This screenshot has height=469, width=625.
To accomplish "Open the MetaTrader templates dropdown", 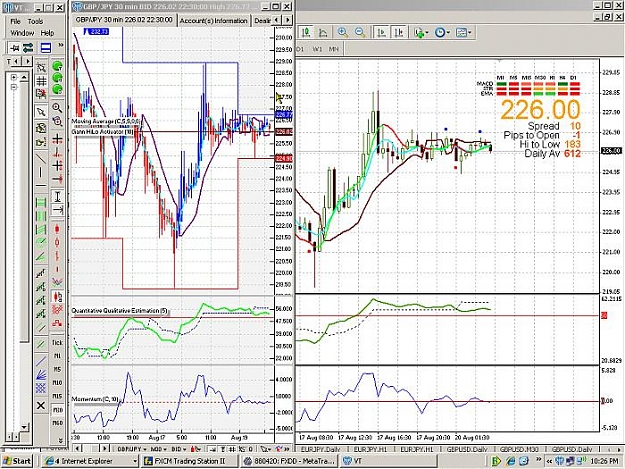I will point(463,32).
